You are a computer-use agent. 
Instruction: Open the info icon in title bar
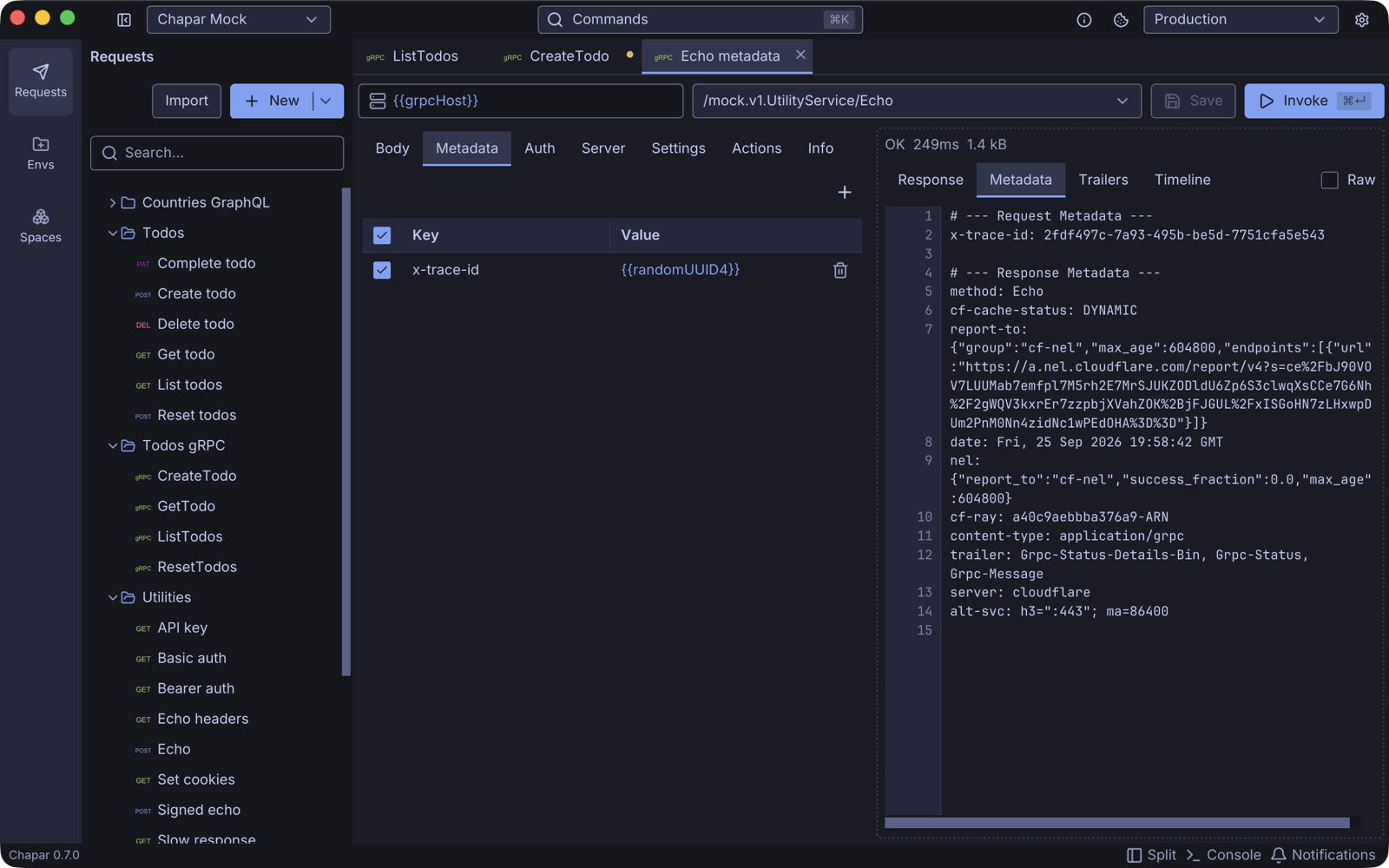[x=1084, y=19]
